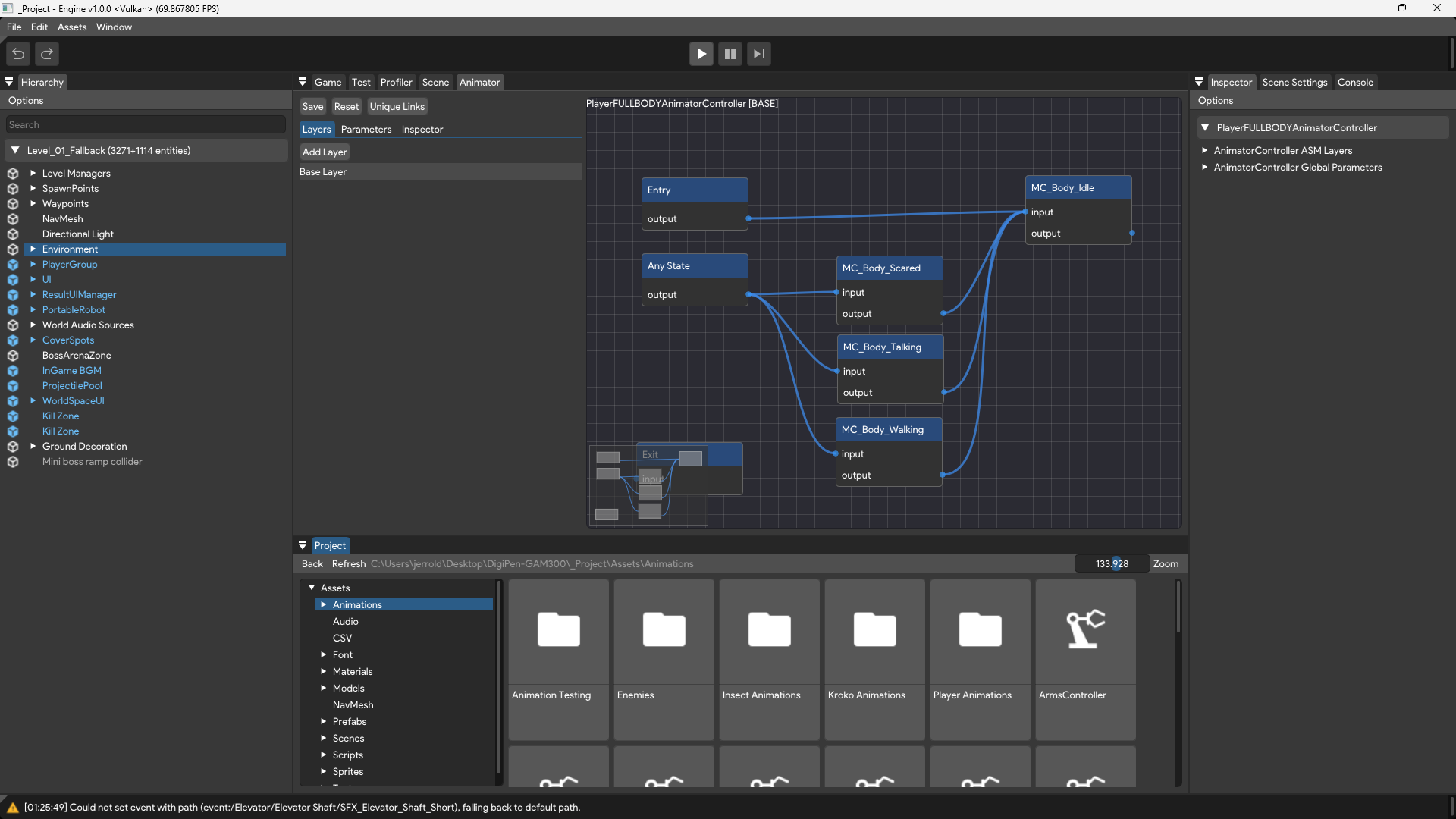Step forward one frame
Screen dimensions: 1456x819
(759, 54)
